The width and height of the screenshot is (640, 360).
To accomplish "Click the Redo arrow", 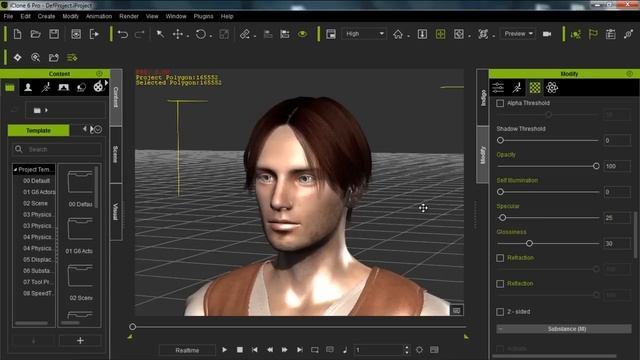I will 140,34.
